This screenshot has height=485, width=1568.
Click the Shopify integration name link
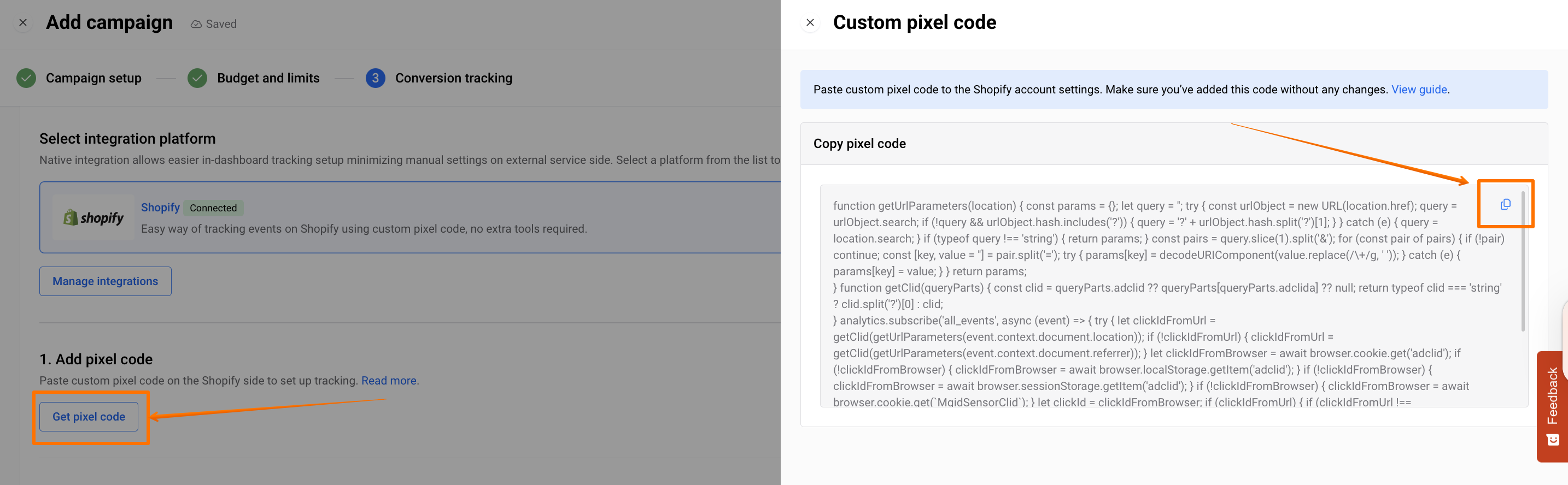tap(160, 207)
